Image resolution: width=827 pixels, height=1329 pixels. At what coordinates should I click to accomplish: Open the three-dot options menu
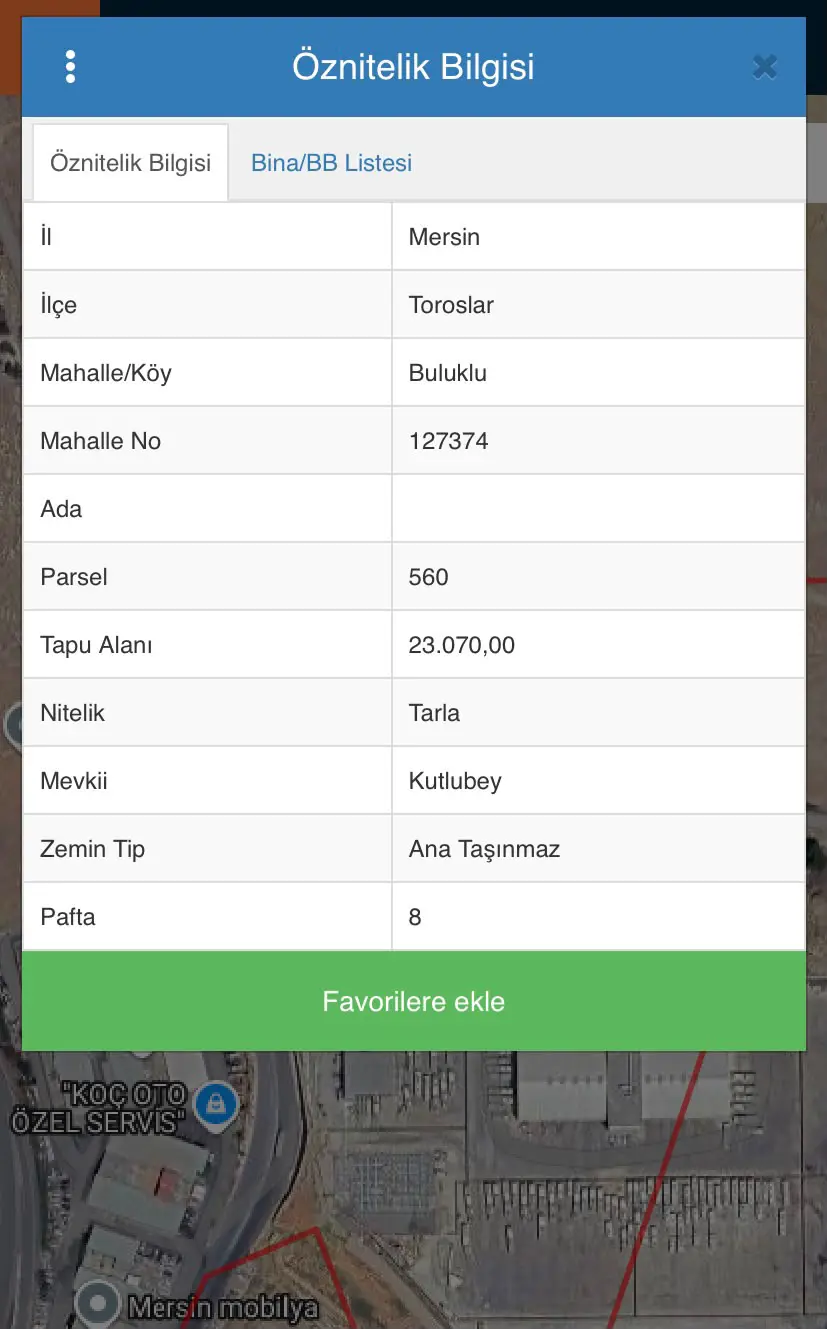70,67
